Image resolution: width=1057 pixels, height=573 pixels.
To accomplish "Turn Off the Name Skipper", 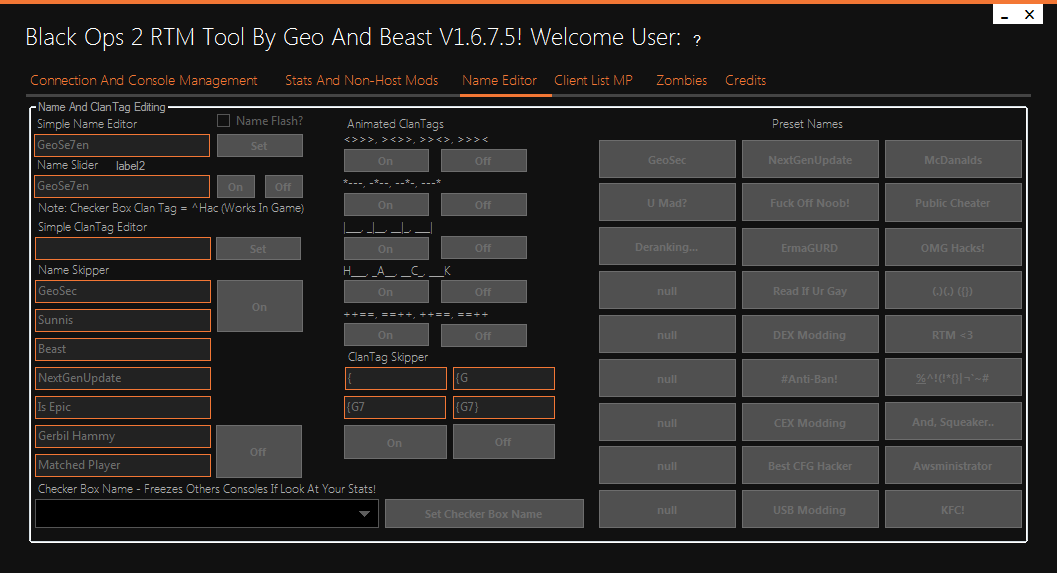I will (x=258, y=451).
